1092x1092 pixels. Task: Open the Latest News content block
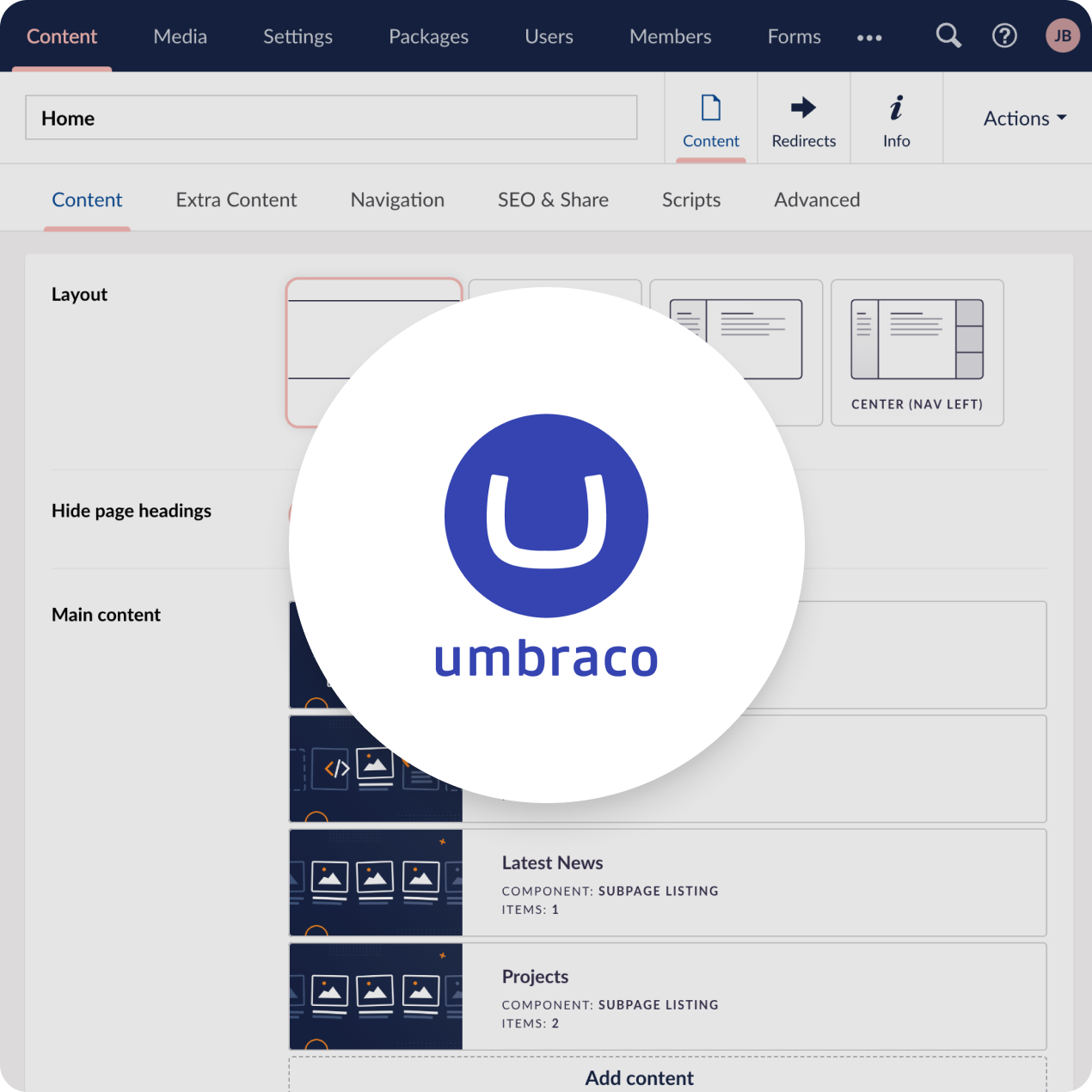click(668, 883)
